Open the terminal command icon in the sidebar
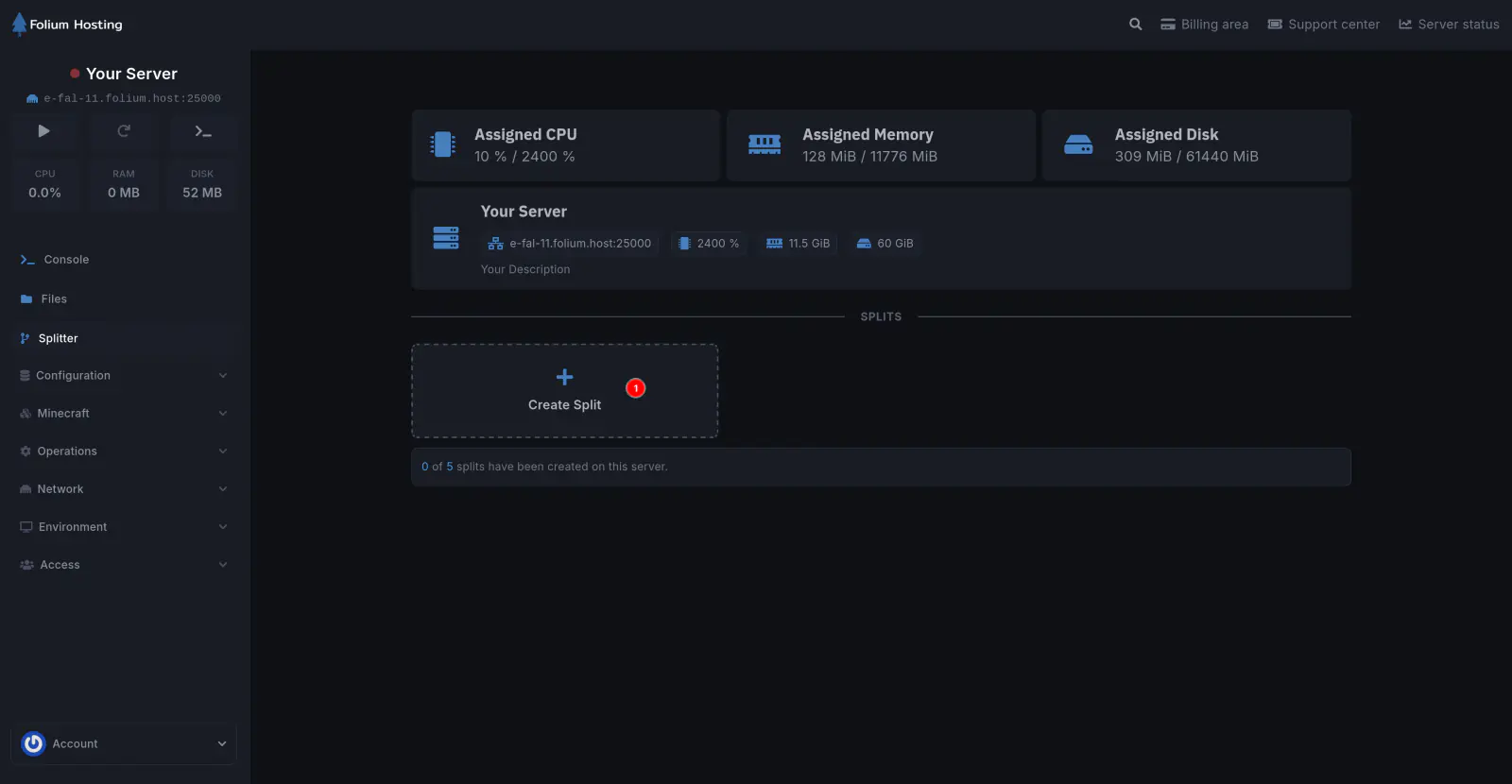This screenshot has width=1512, height=784. point(203,131)
